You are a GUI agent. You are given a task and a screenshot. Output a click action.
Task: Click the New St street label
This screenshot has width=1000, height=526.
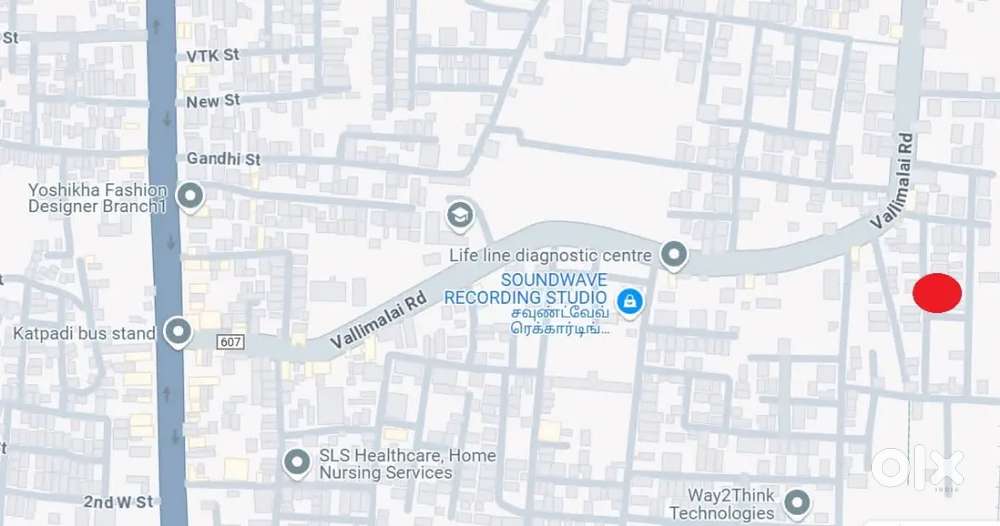point(213,101)
